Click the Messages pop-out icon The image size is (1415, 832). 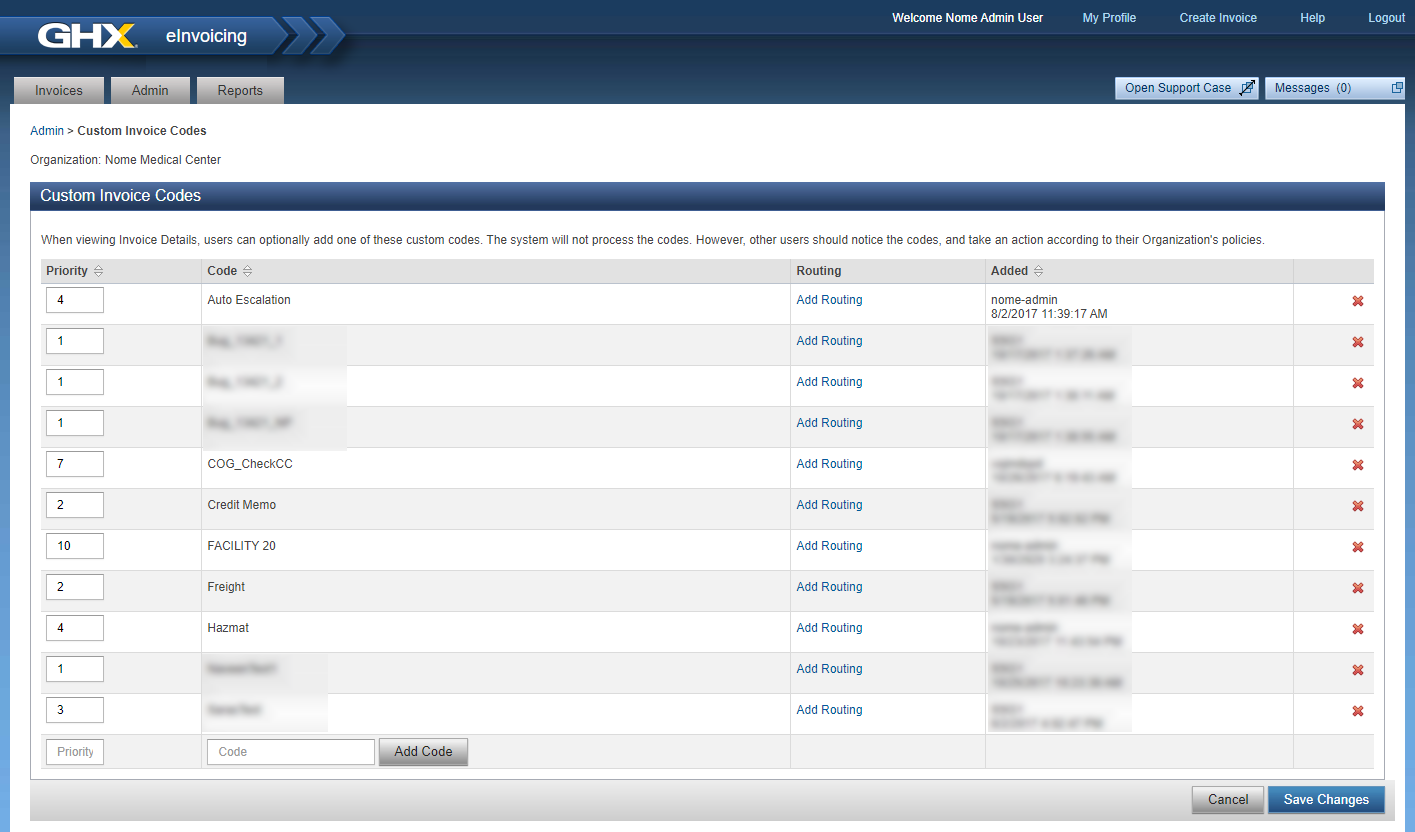point(1397,88)
